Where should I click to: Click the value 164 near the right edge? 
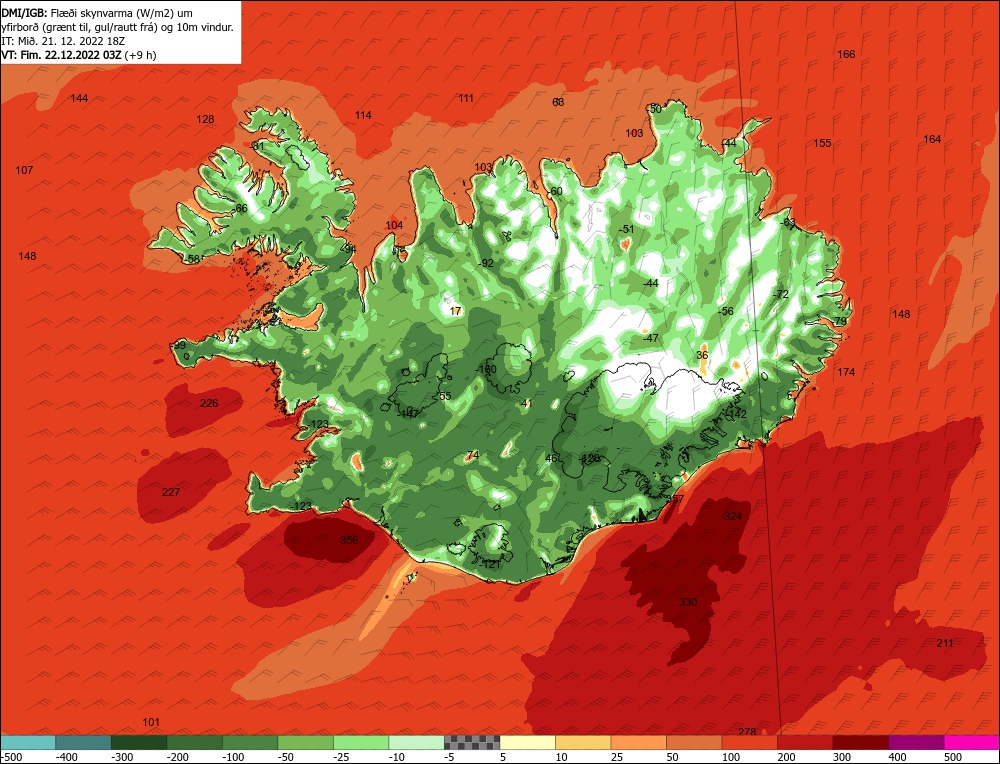932,139
